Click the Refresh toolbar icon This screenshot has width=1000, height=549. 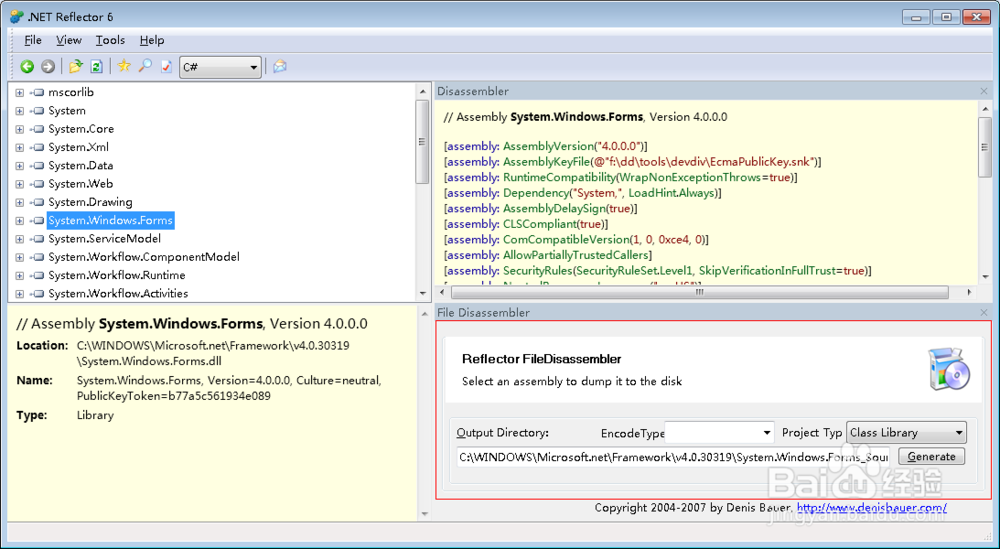coord(96,66)
